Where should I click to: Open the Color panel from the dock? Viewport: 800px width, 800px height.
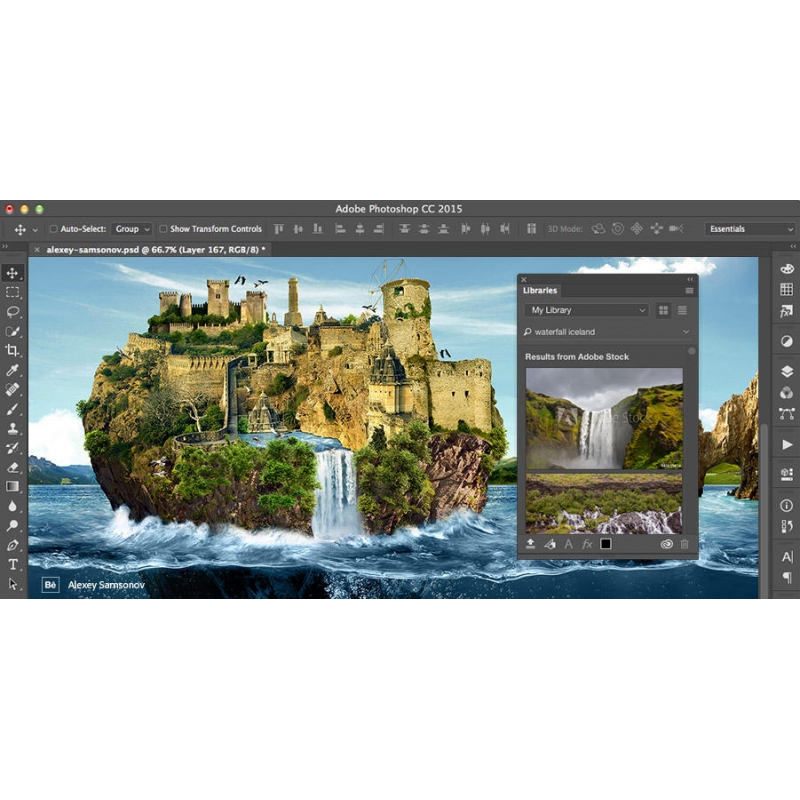(787, 269)
